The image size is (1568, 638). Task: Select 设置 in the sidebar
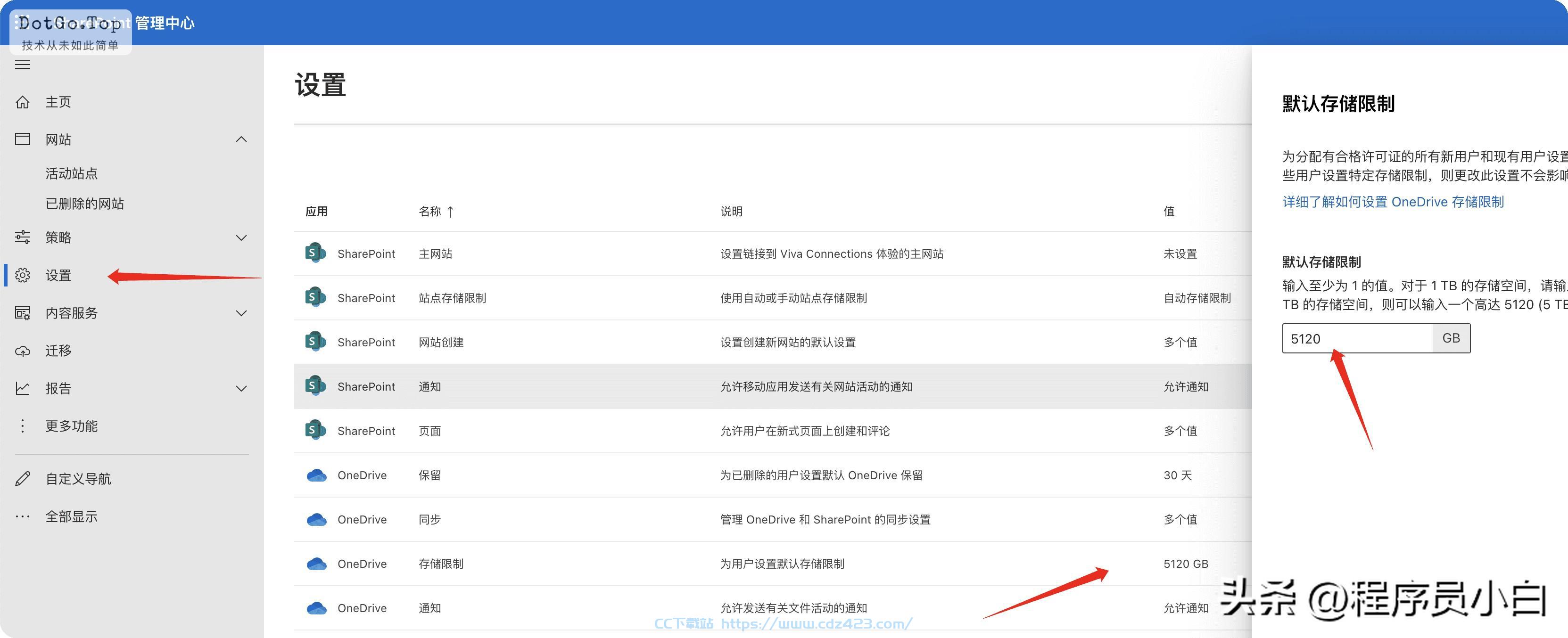tap(58, 275)
